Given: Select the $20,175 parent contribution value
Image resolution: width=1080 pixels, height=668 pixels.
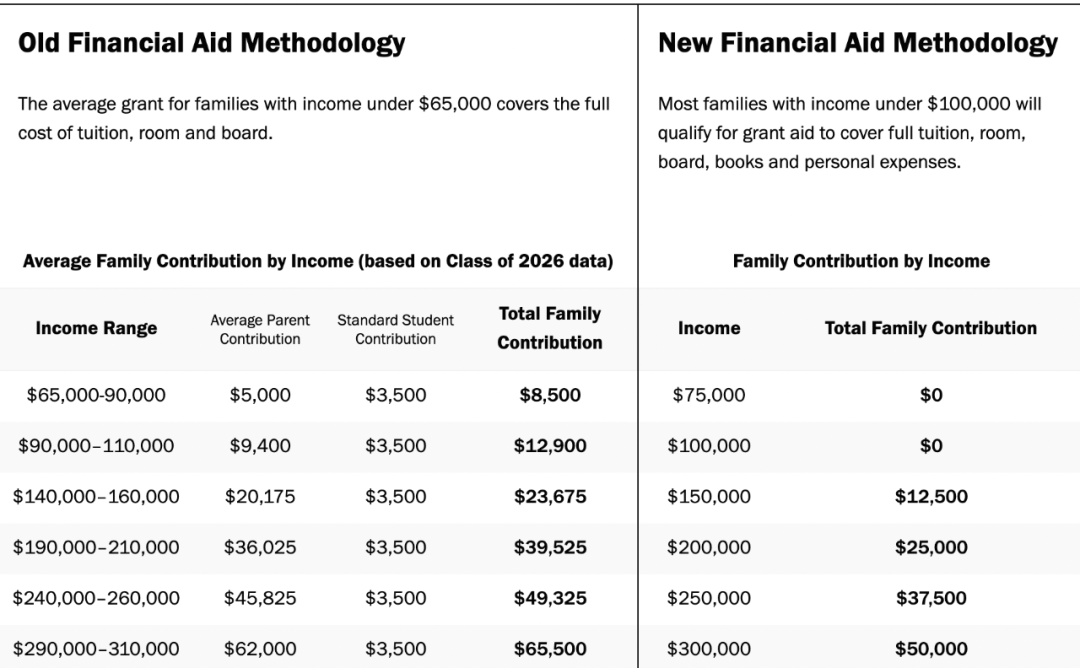Looking at the screenshot, I should [260, 497].
